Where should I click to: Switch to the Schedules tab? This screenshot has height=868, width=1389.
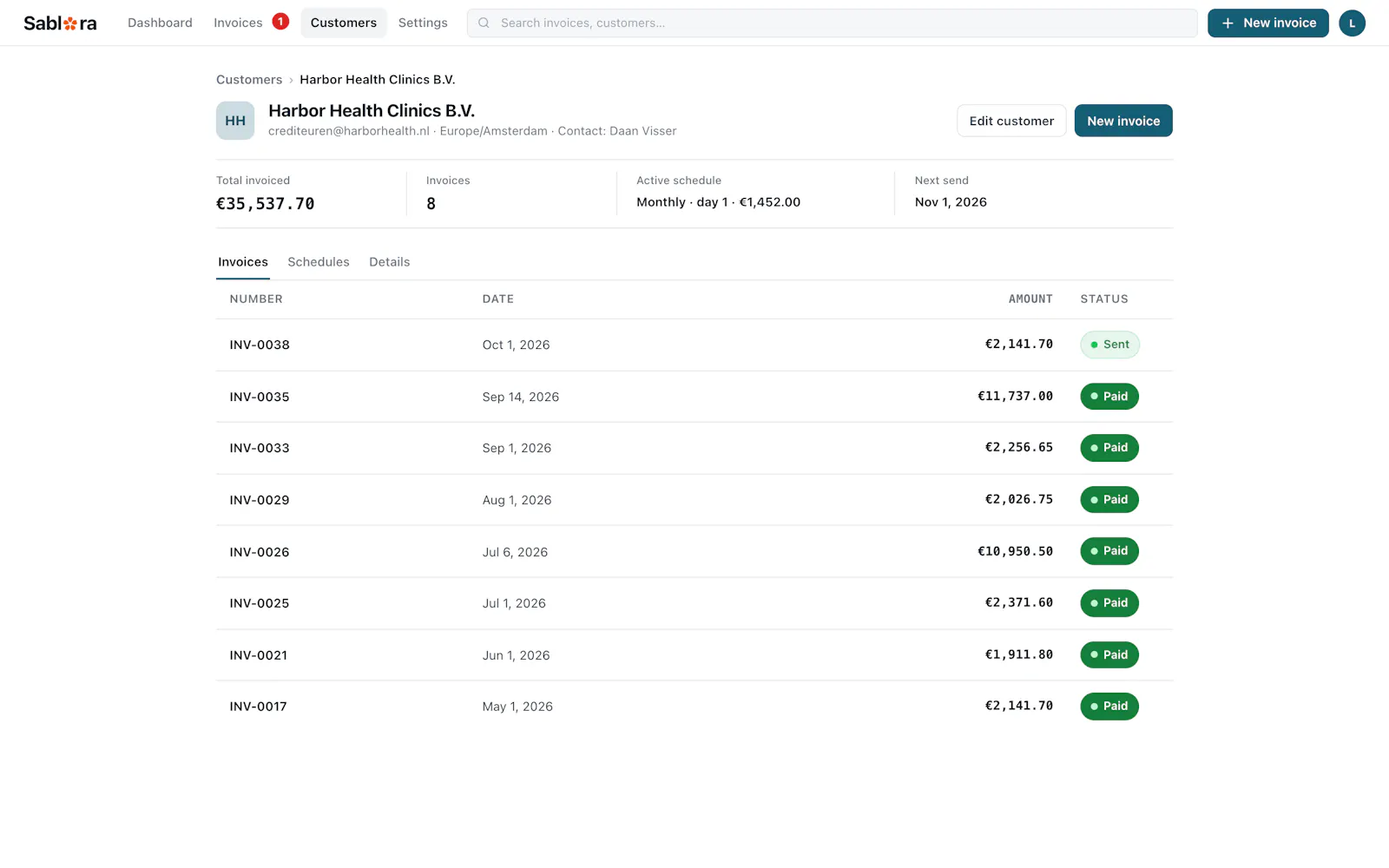click(x=319, y=262)
